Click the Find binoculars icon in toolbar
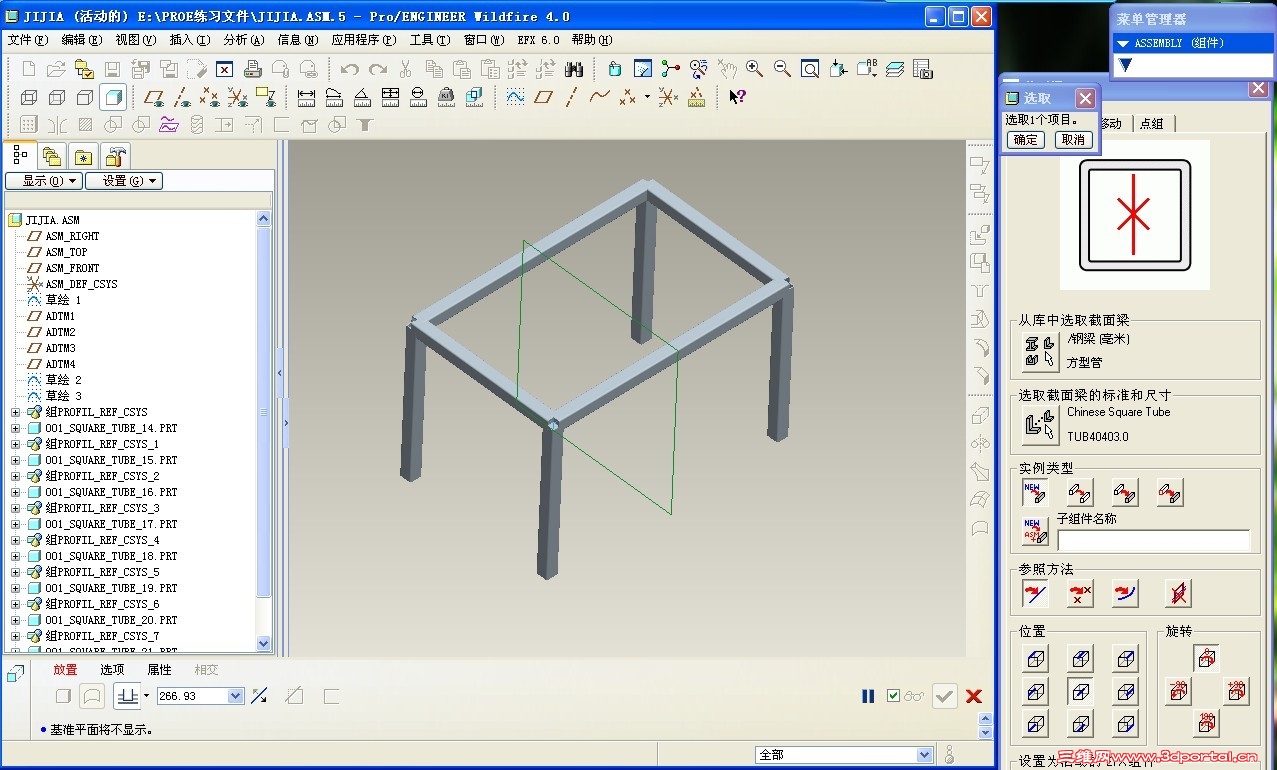Viewport: 1277px width, 770px height. pyautogui.click(x=573, y=69)
